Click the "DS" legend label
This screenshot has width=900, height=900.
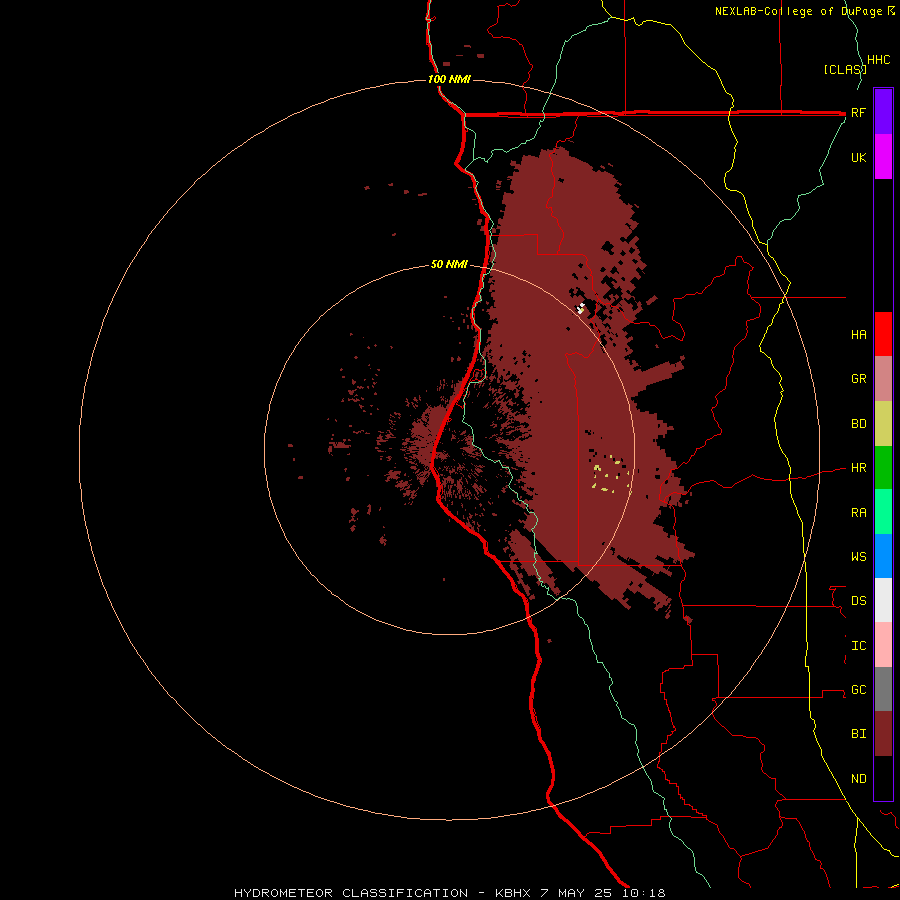click(858, 601)
